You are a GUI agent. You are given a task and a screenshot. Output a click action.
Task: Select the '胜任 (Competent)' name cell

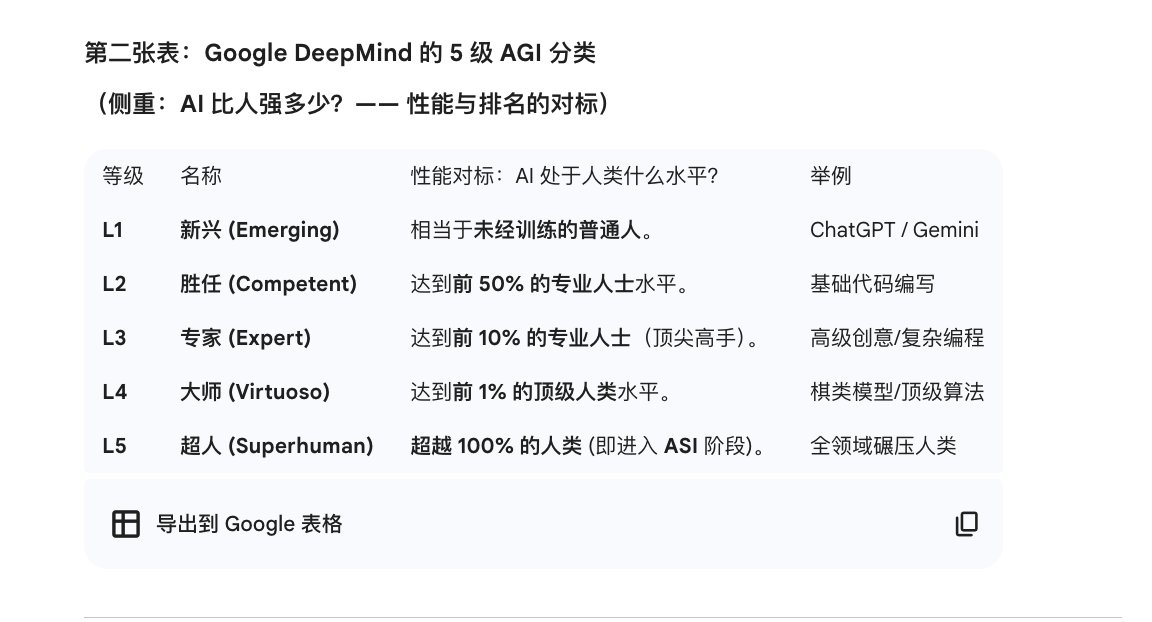click(268, 284)
